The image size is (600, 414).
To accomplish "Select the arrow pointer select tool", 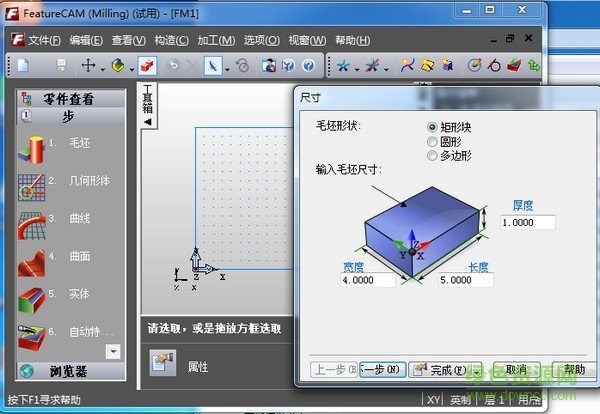I will (212, 66).
